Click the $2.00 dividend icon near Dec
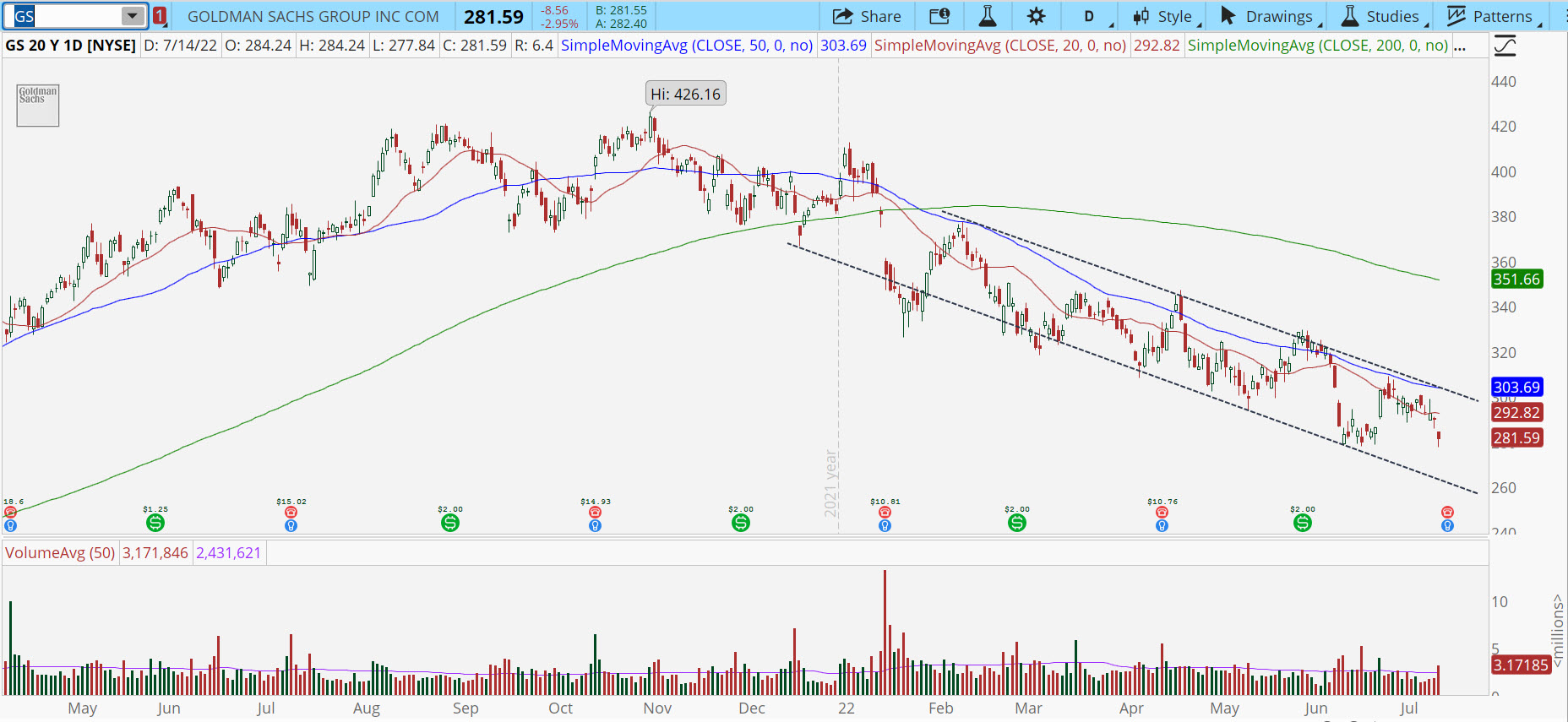The height and width of the screenshot is (722, 1568). [x=741, y=523]
